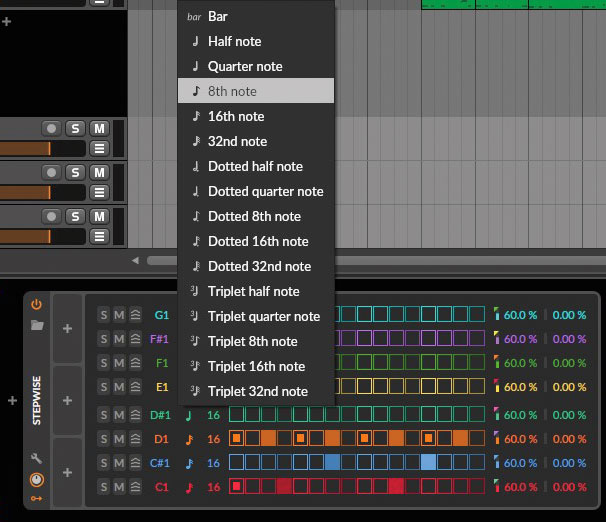Click the orange knob icon in Stepwise panel

coord(37,479)
